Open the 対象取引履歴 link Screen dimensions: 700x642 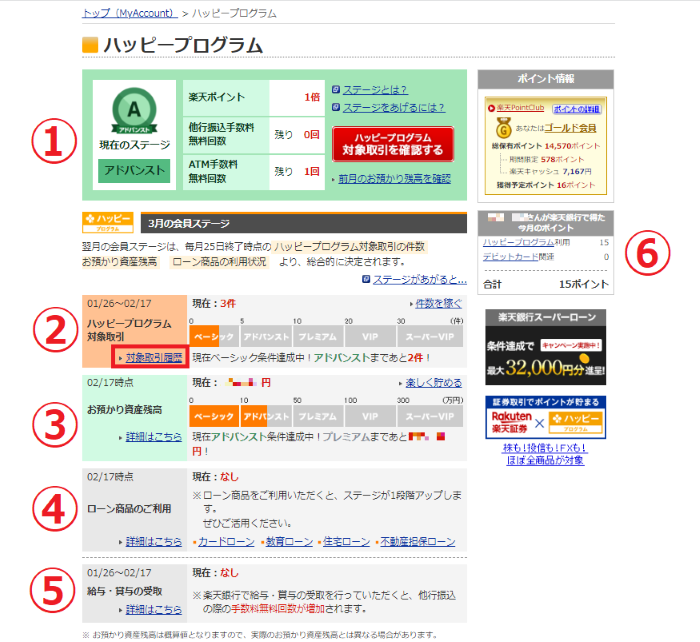(x=154, y=358)
